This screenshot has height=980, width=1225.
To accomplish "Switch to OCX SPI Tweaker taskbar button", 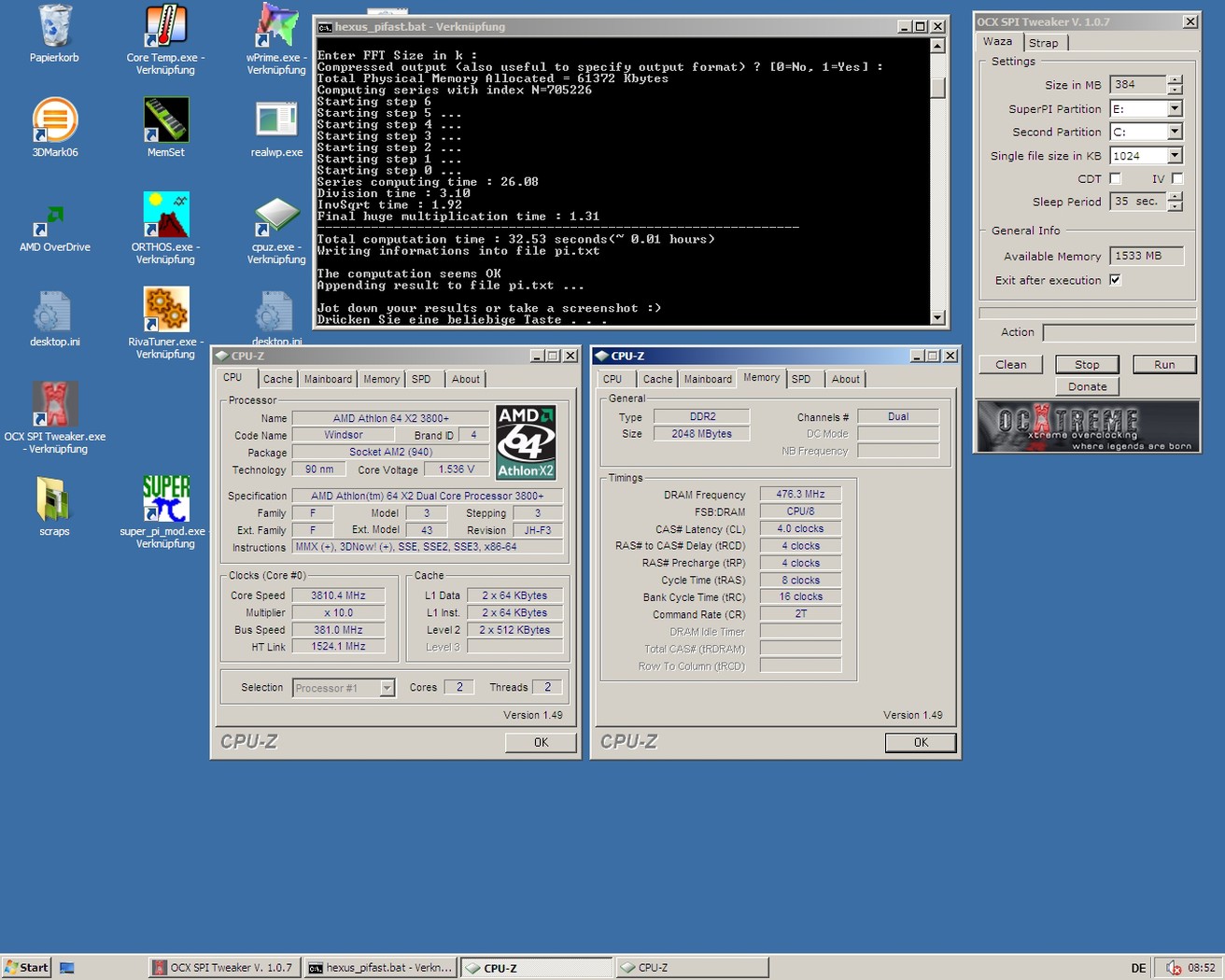I will [223, 968].
